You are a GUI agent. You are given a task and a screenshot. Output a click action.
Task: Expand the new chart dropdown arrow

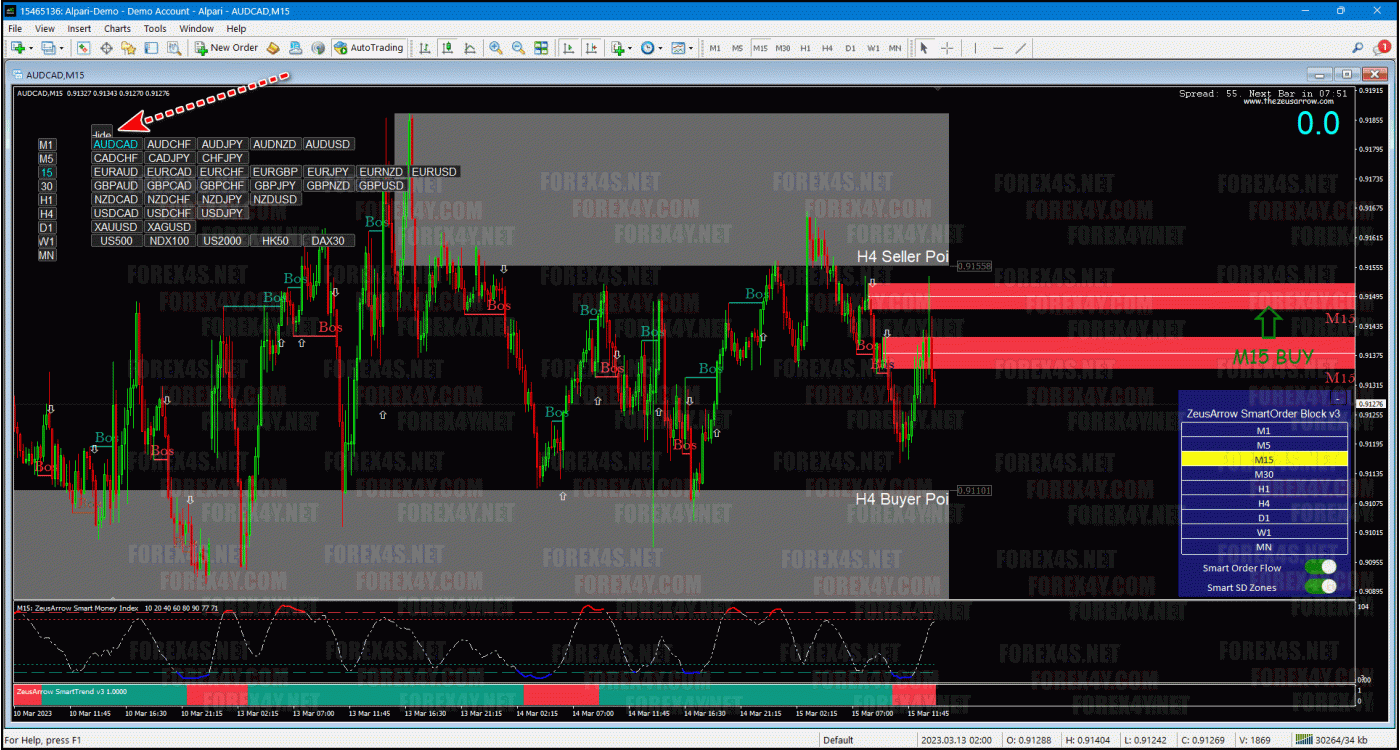point(33,48)
